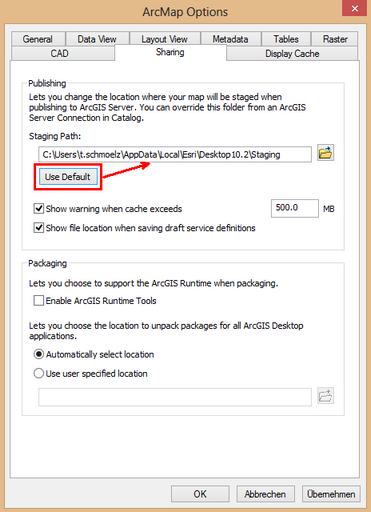Click the disabled unpack location folder icon
Screen dimensions: 371x512
point(325,396)
